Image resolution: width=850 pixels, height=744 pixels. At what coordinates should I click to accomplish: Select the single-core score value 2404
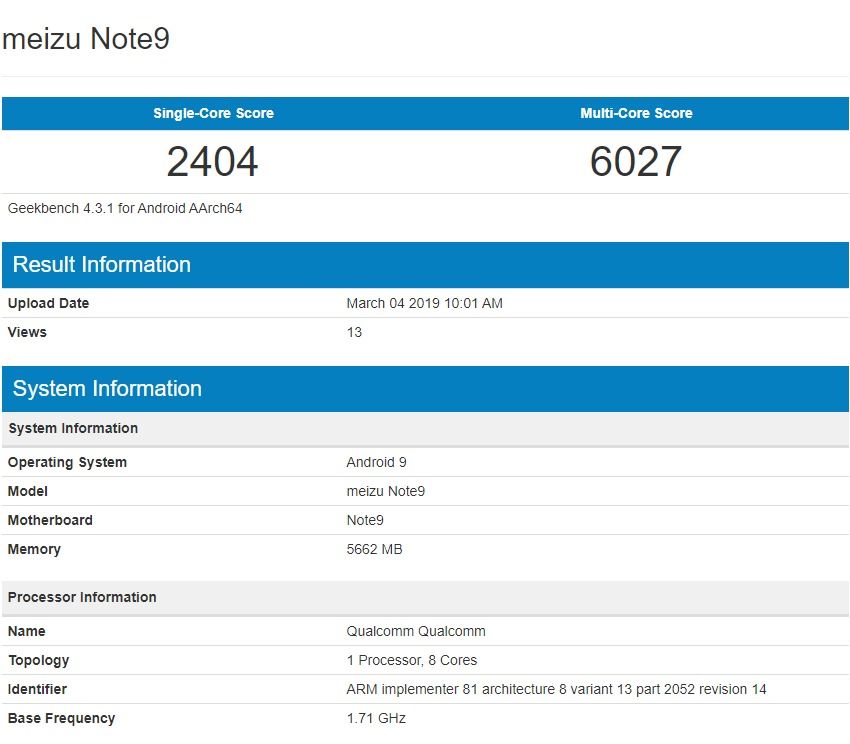[212, 161]
